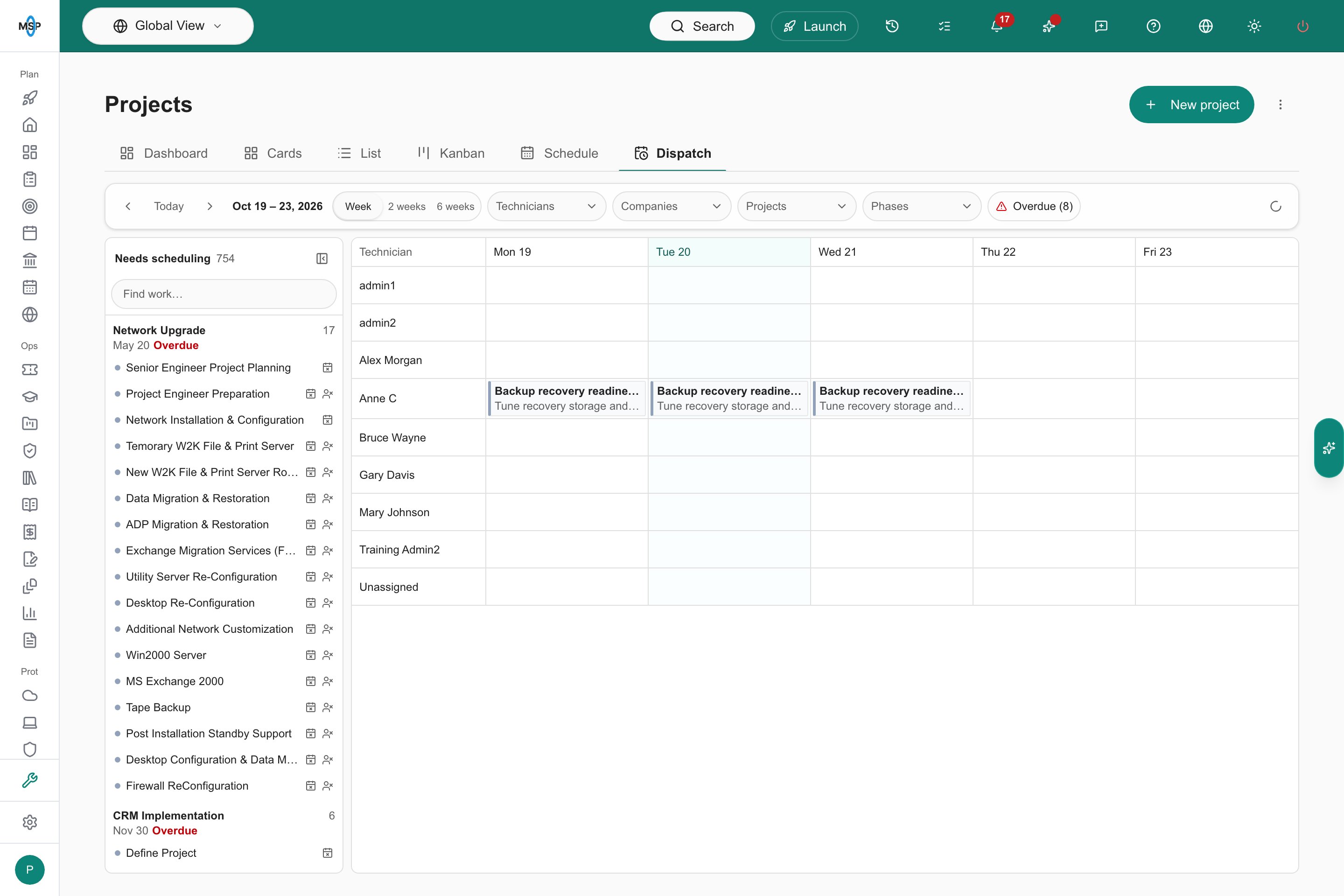Open the wrench tools icon in sidebar
This screenshot has width=1344, height=896.
pyautogui.click(x=30, y=780)
